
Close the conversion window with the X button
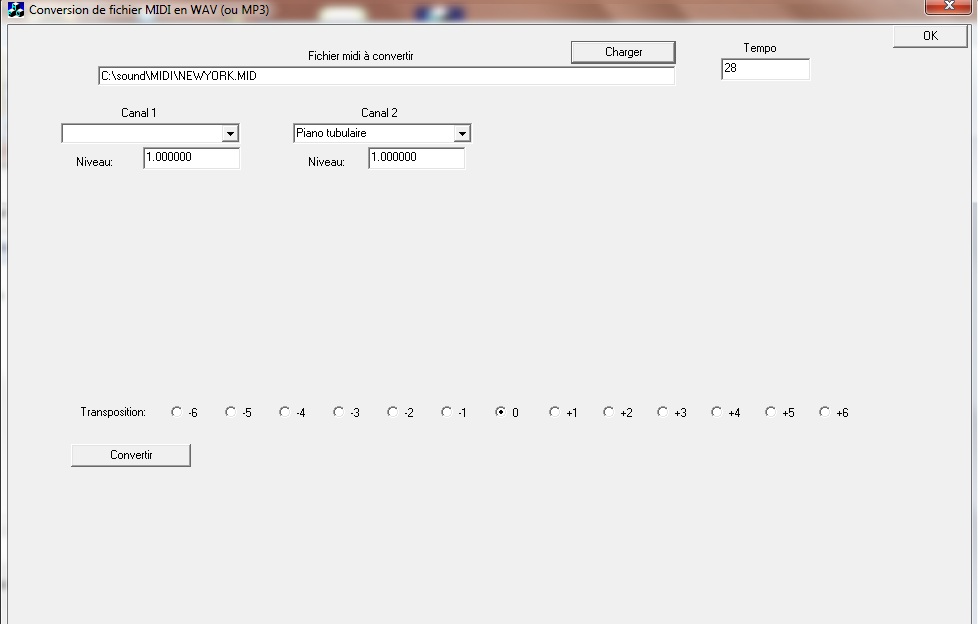click(949, 6)
